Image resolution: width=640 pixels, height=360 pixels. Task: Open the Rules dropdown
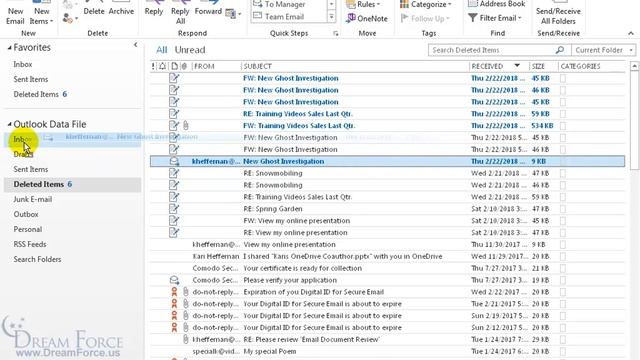tap(363, 4)
